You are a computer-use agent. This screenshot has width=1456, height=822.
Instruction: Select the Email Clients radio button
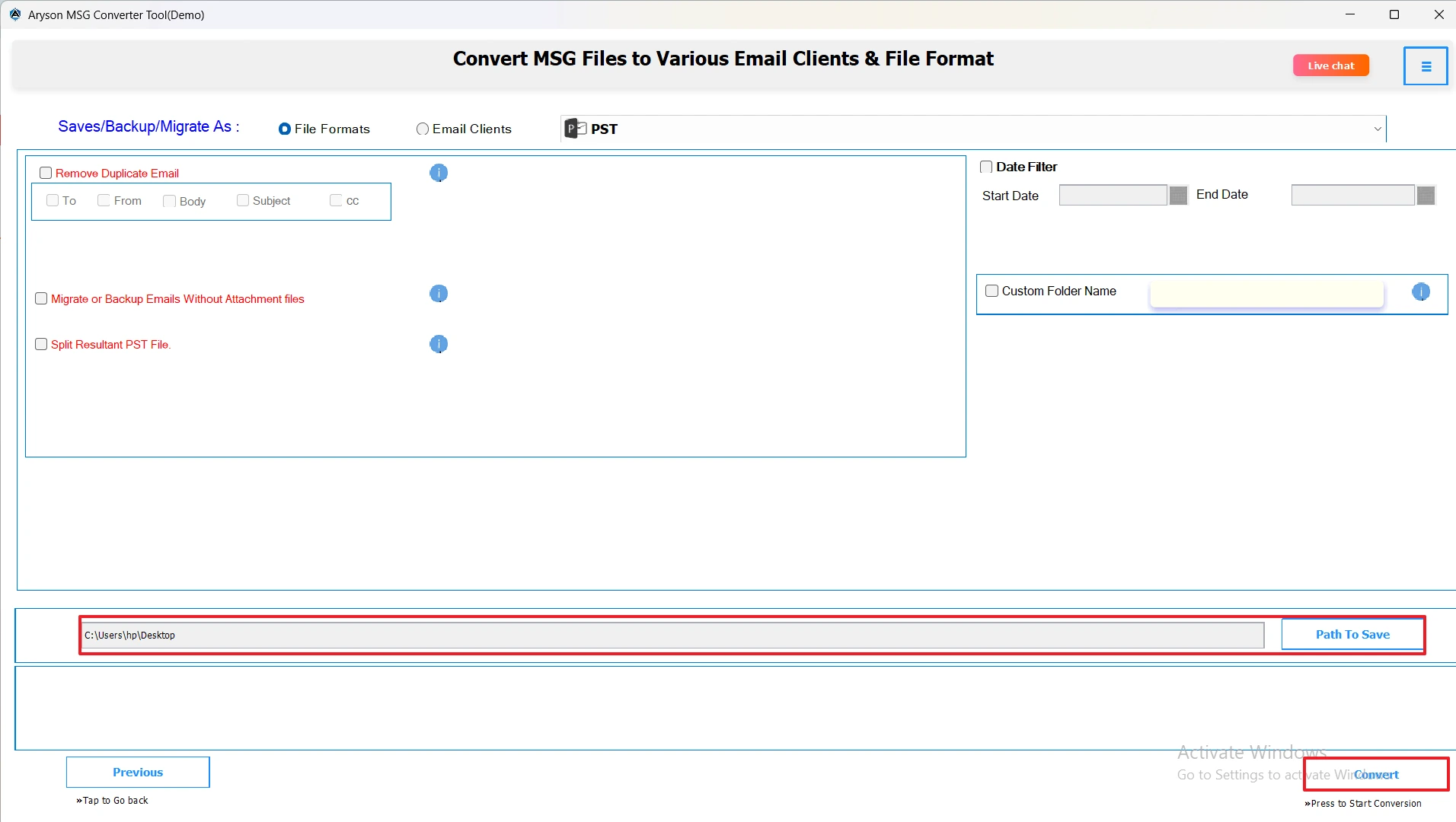[423, 129]
